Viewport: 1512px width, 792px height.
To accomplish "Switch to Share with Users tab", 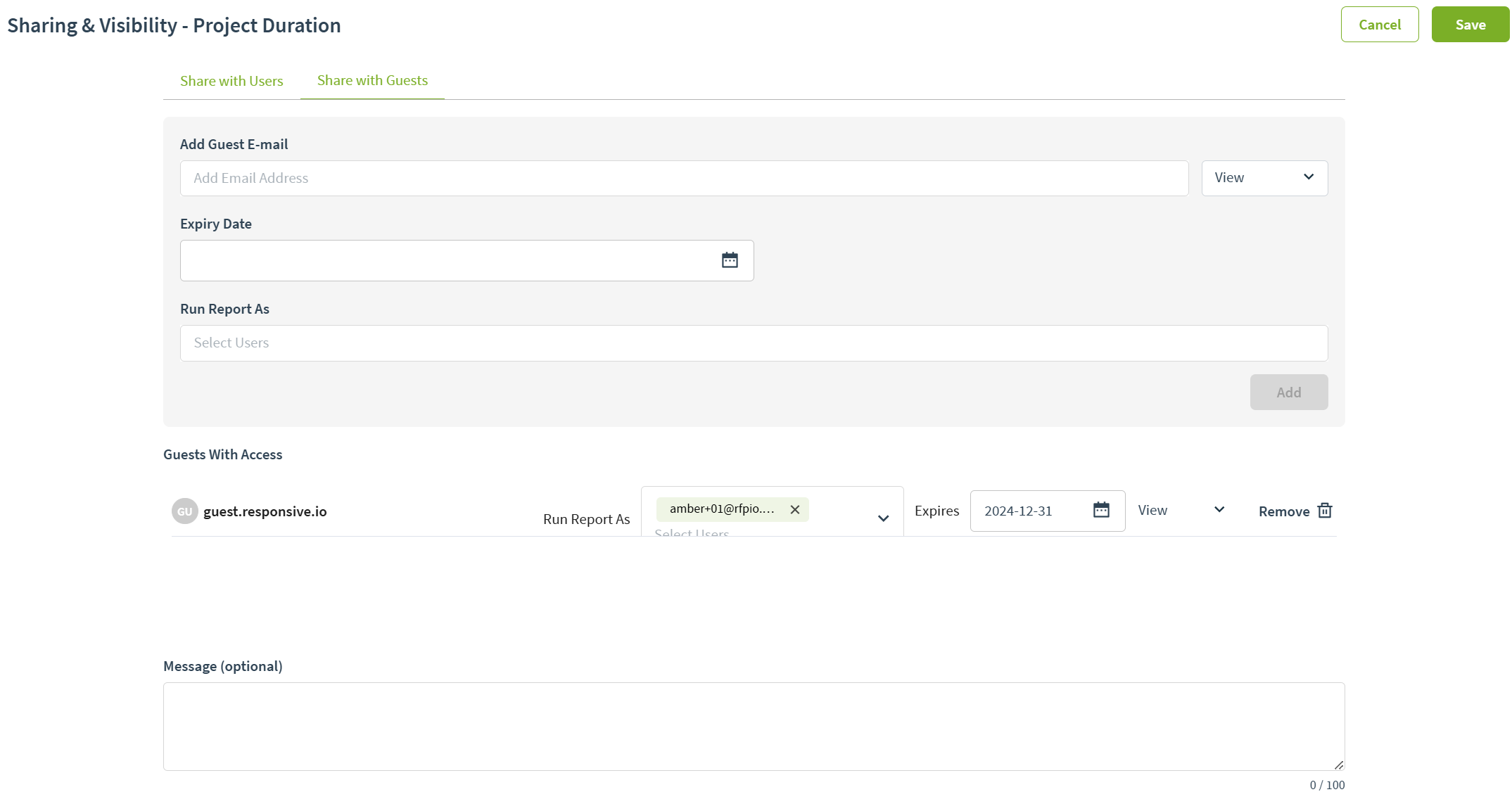I will pyautogui.click(x=231, y=81).
